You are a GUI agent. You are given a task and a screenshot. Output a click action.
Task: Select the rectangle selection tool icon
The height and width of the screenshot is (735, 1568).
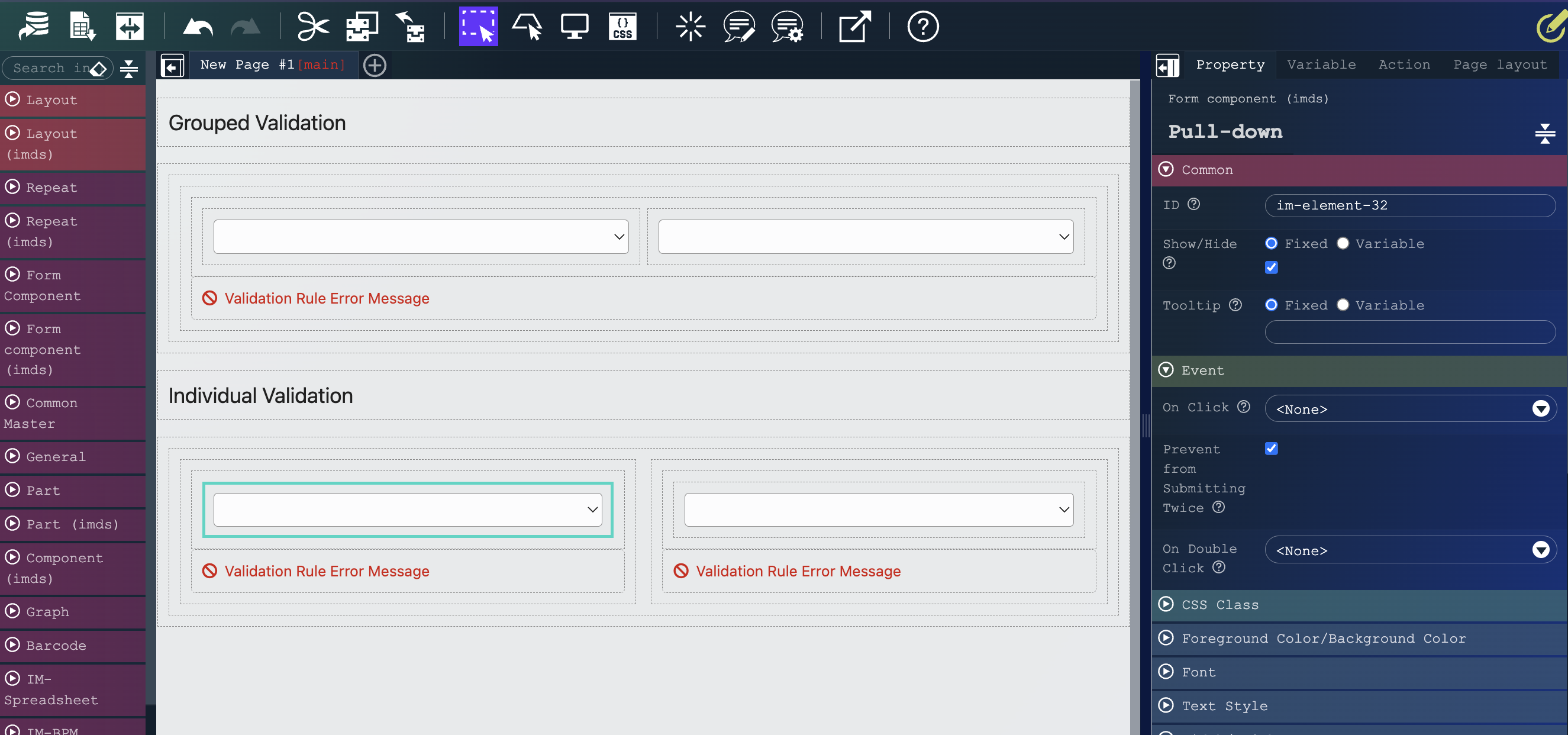pos(478,27)
